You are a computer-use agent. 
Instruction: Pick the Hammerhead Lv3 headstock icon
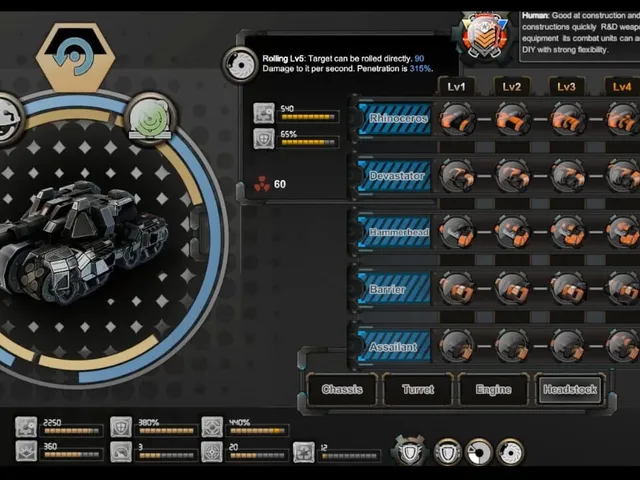567,232
